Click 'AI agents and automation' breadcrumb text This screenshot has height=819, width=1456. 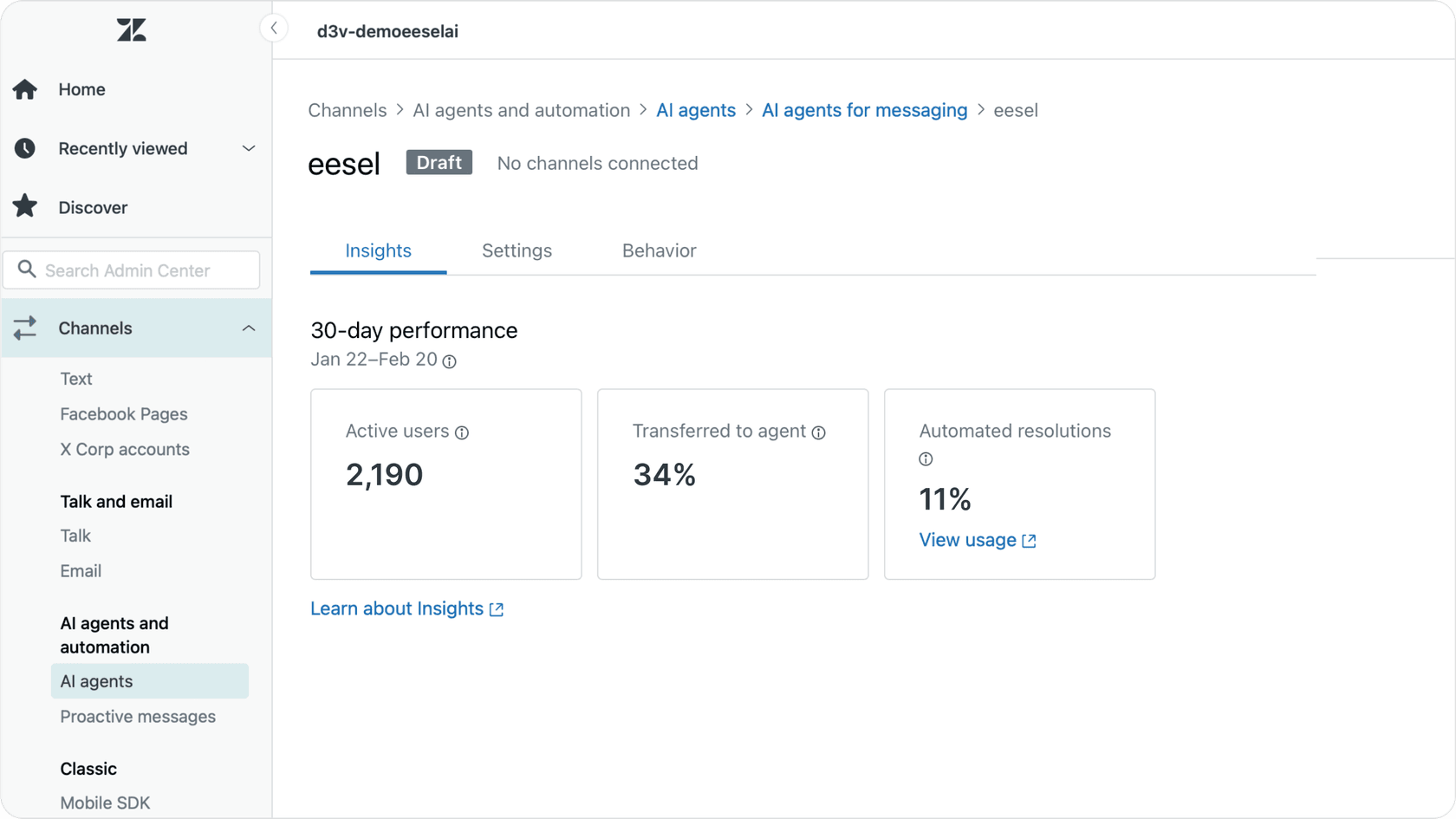522,110
